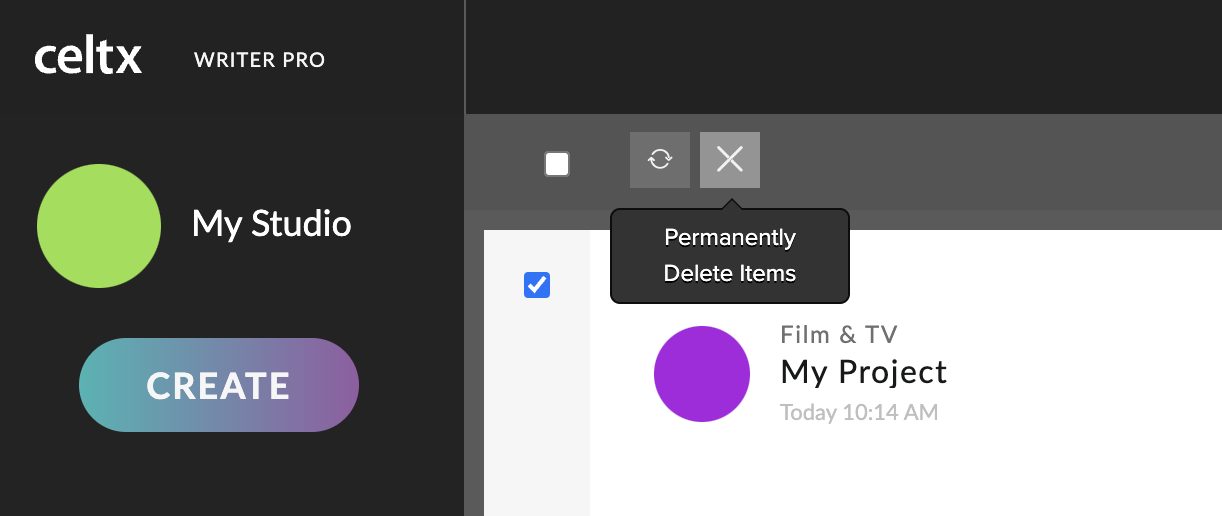Uncheck the My Project row checkbox
The height and width of the screenshot is (516, 1222).
(x=537, y=285)
